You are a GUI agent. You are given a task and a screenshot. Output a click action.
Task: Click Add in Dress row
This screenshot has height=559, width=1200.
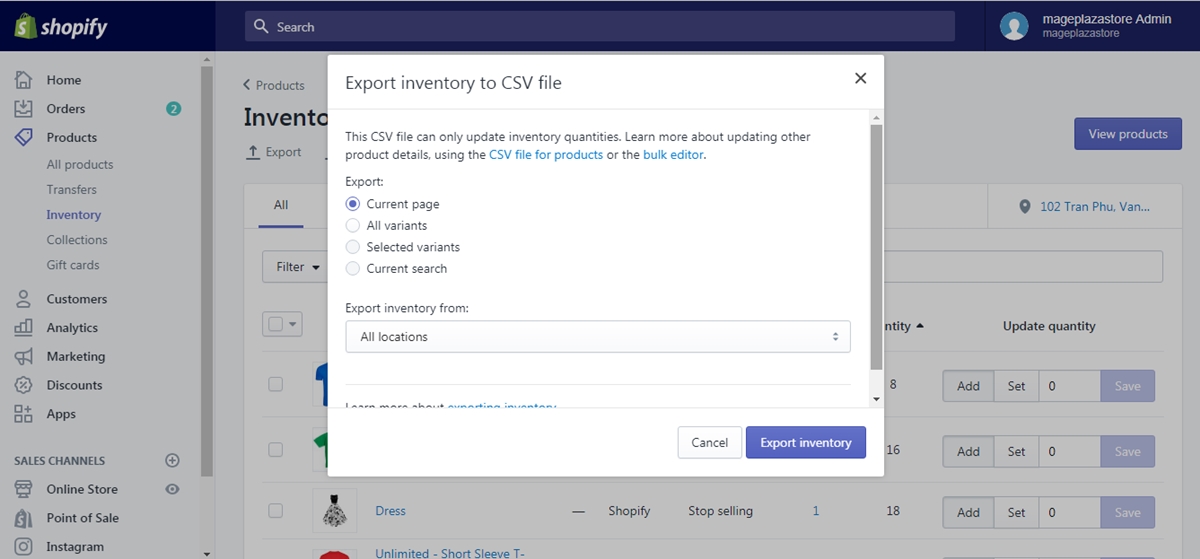point(968,512)
